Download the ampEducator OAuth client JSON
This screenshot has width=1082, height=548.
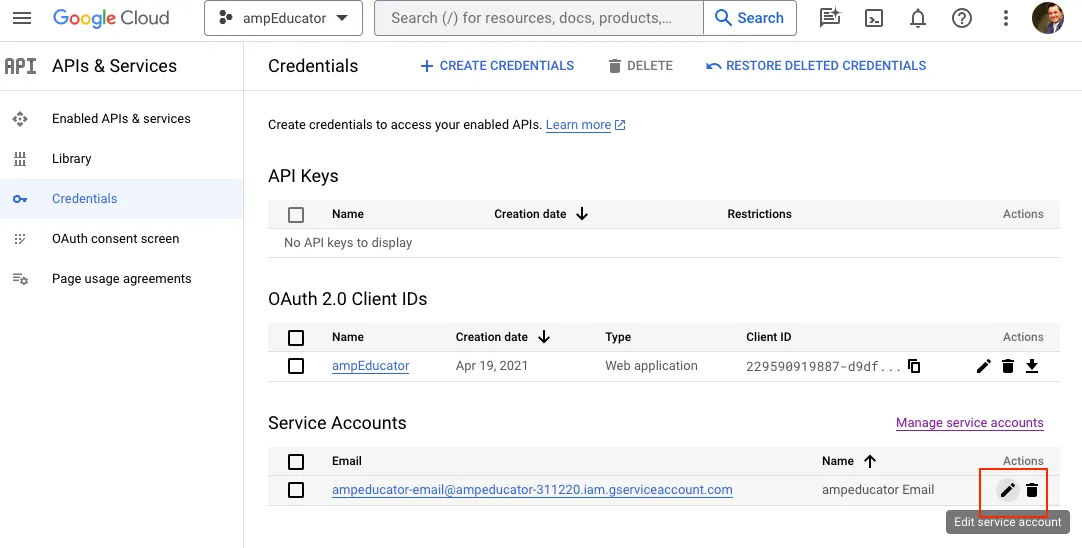pyautogui.click(x=1032, y=366)
